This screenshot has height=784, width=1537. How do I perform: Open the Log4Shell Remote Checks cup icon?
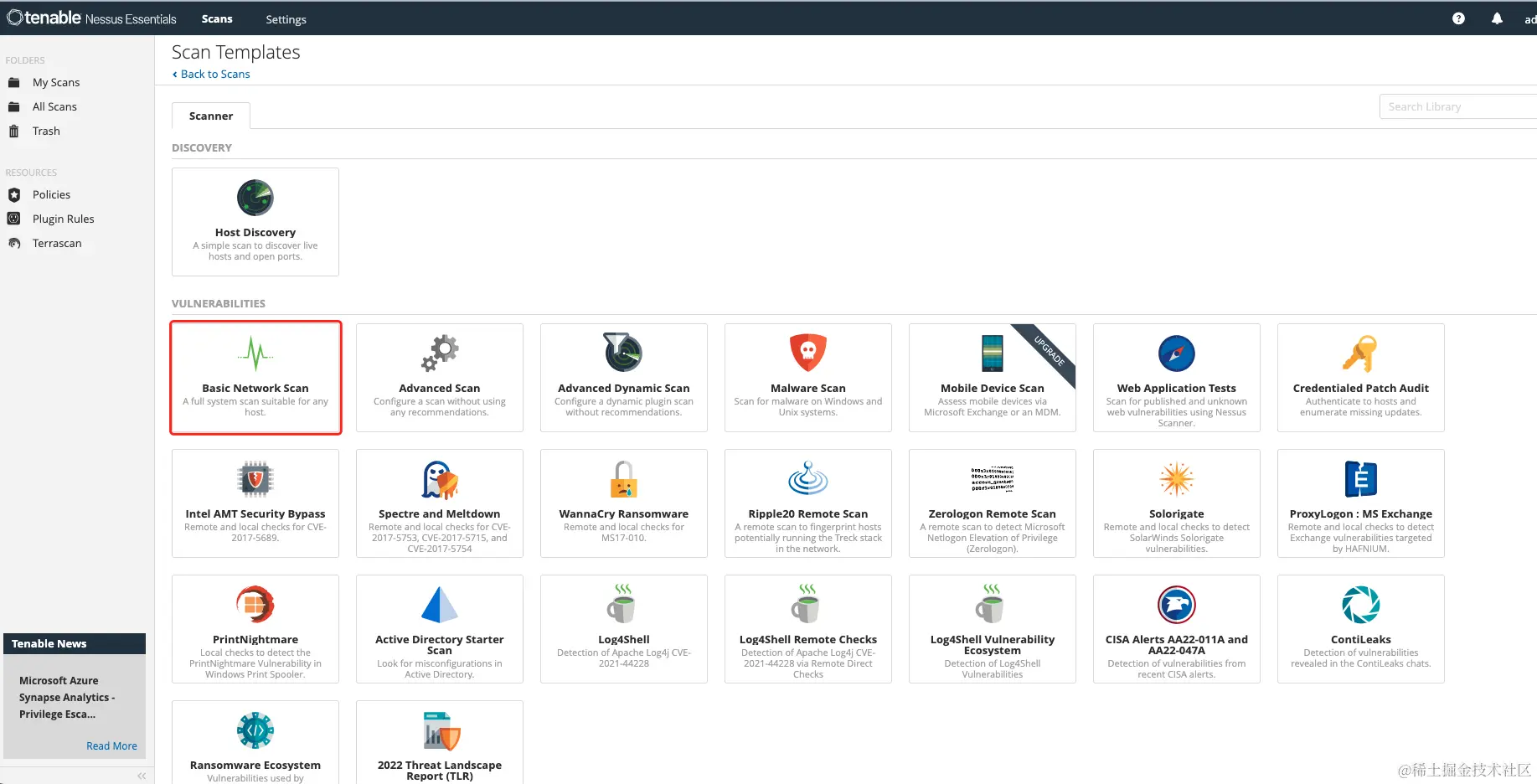pos(807,603)
